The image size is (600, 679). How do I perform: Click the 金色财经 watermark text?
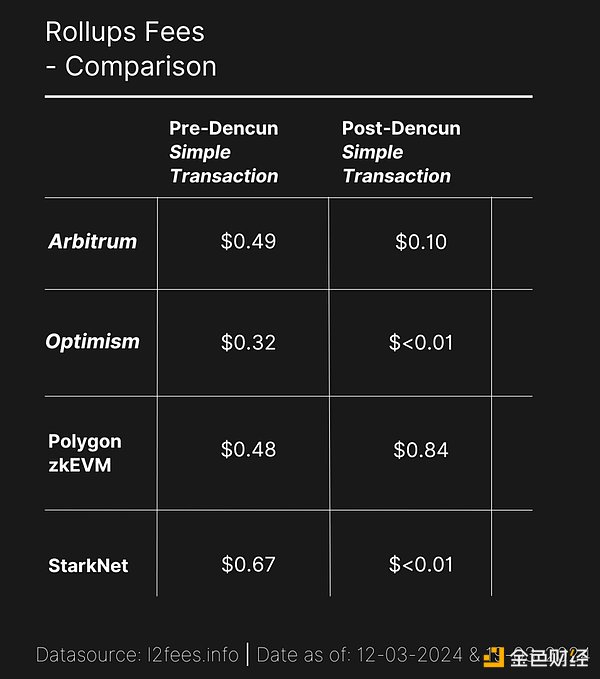[548, 656]
